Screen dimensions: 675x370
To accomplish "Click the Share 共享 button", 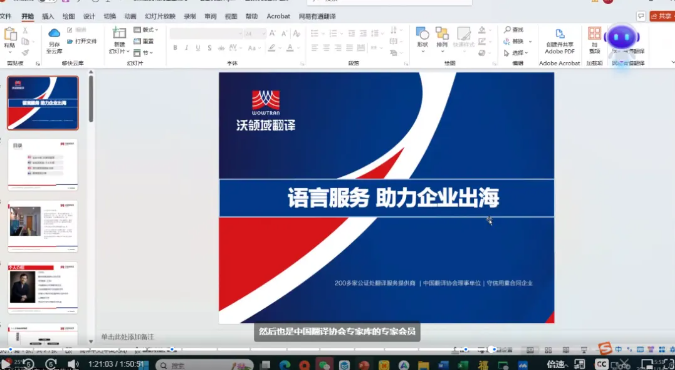I will coord(662,16).
